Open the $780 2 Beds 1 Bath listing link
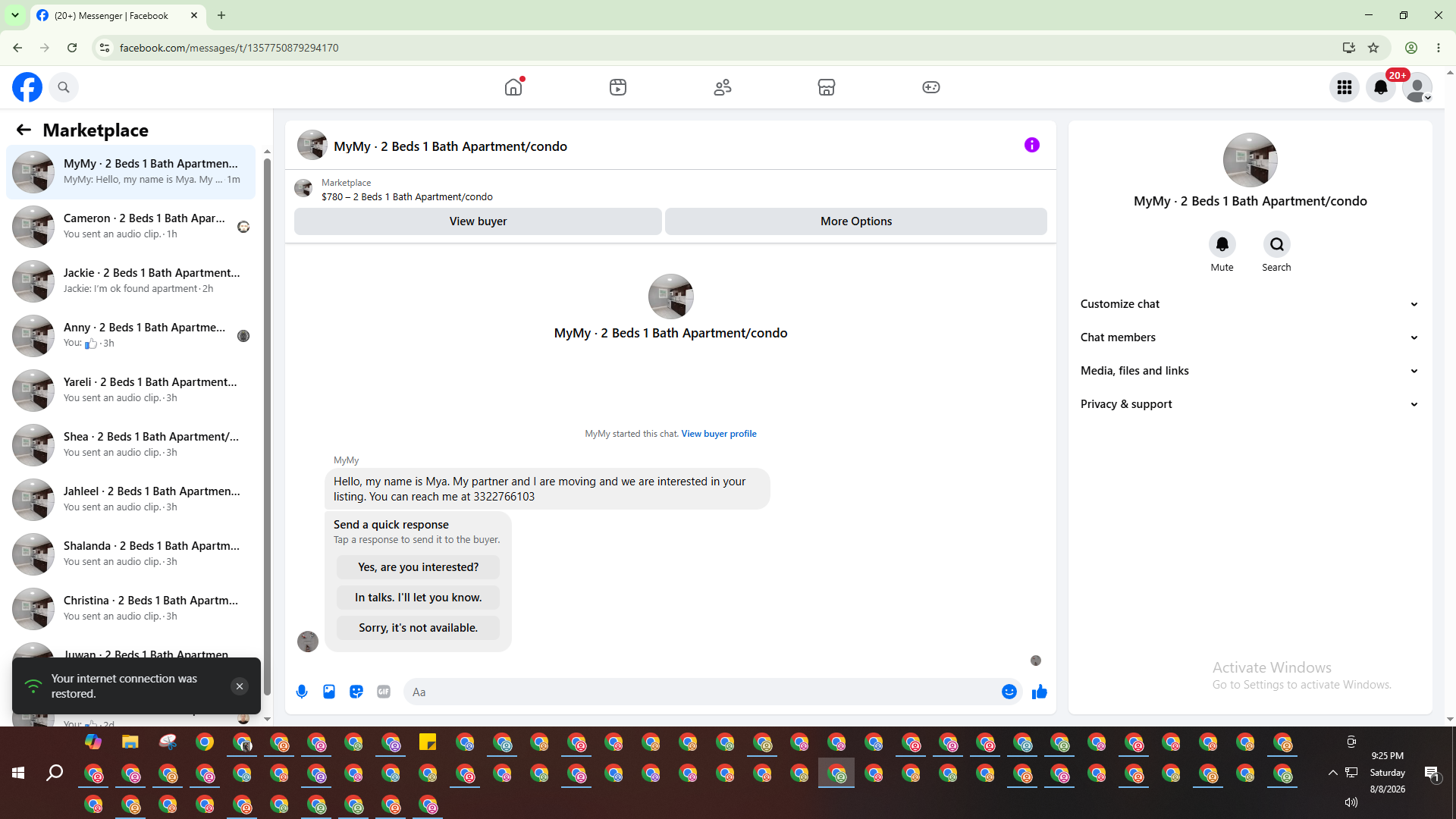Image resolution: width=1456 pixels, height=819 pixels. tap(407, 197)
